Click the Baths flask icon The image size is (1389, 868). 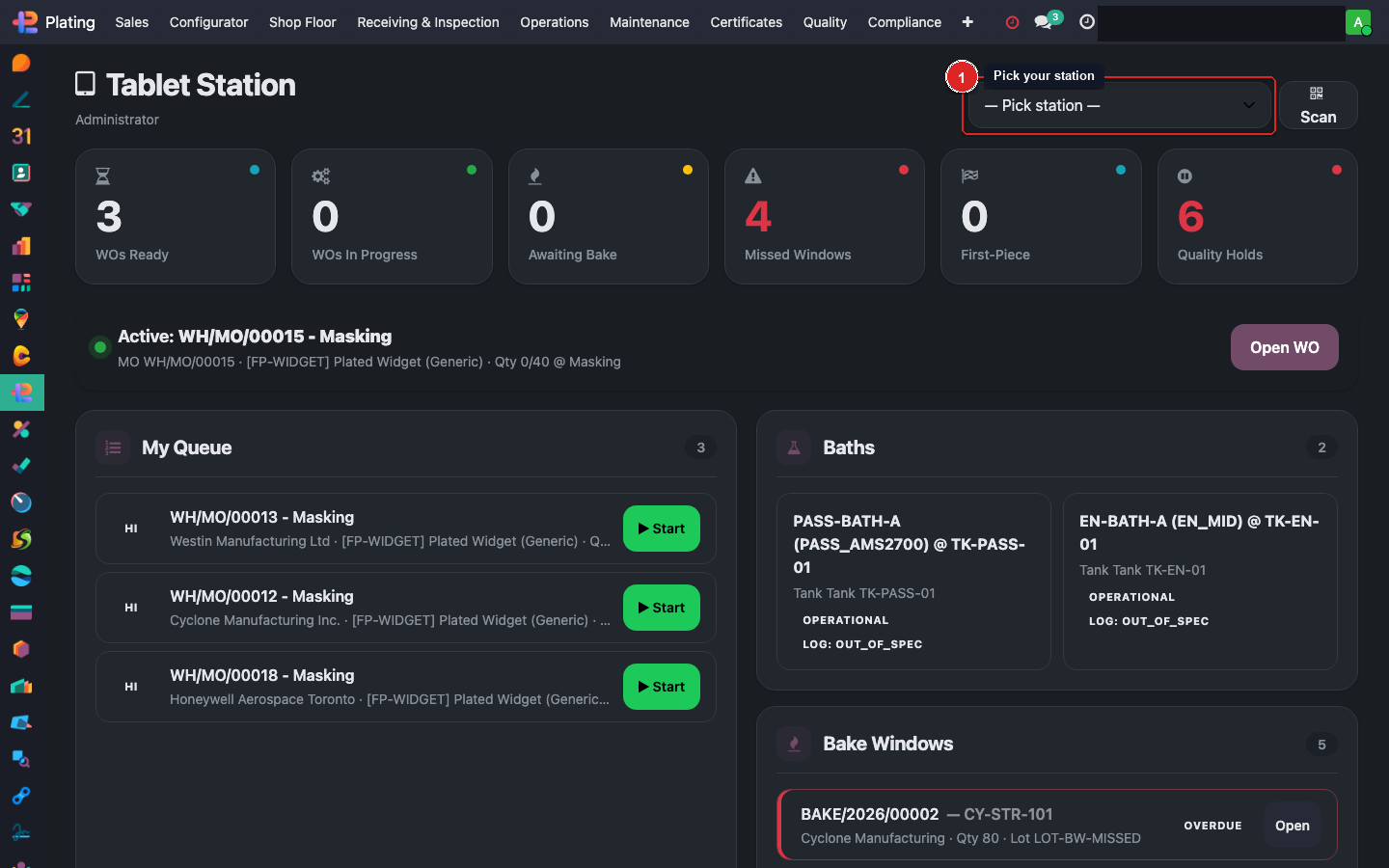point(794,448)
